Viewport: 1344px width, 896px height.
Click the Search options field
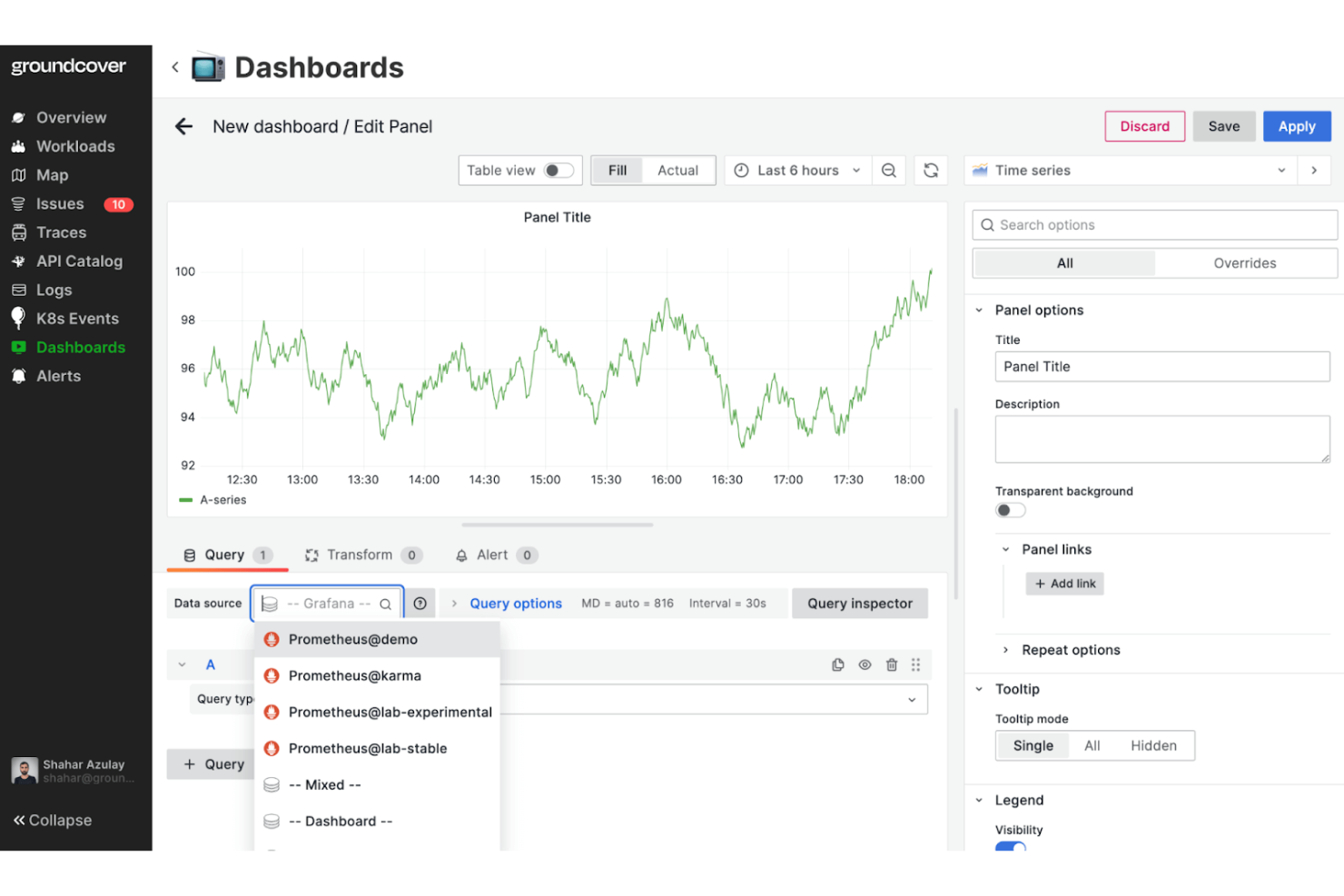point(1153,224)
